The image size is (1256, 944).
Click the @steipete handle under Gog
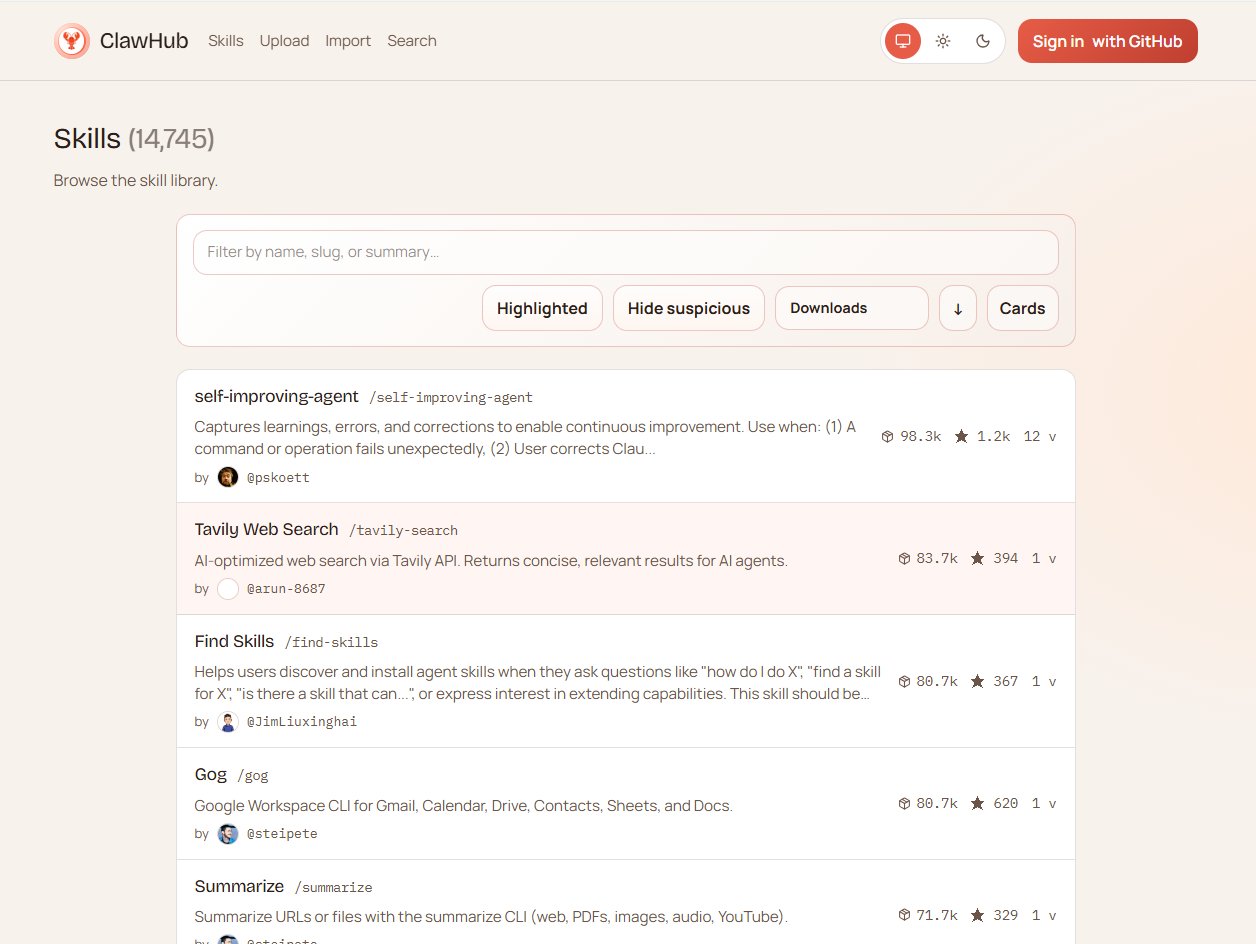[x=282, y=834]
